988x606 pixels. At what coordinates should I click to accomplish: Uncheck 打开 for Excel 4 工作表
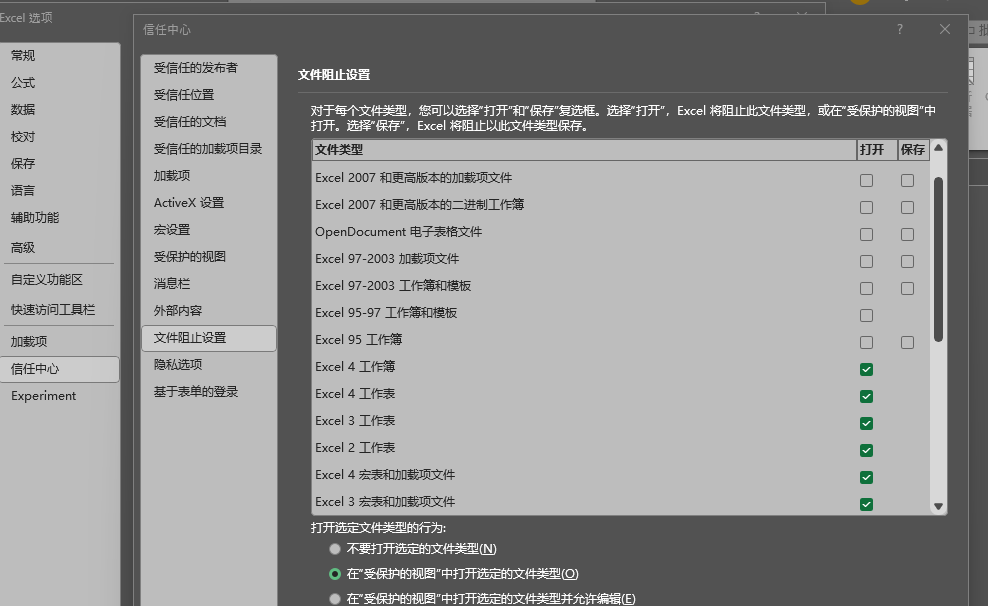pyautogui.click(x=866, y=397)
